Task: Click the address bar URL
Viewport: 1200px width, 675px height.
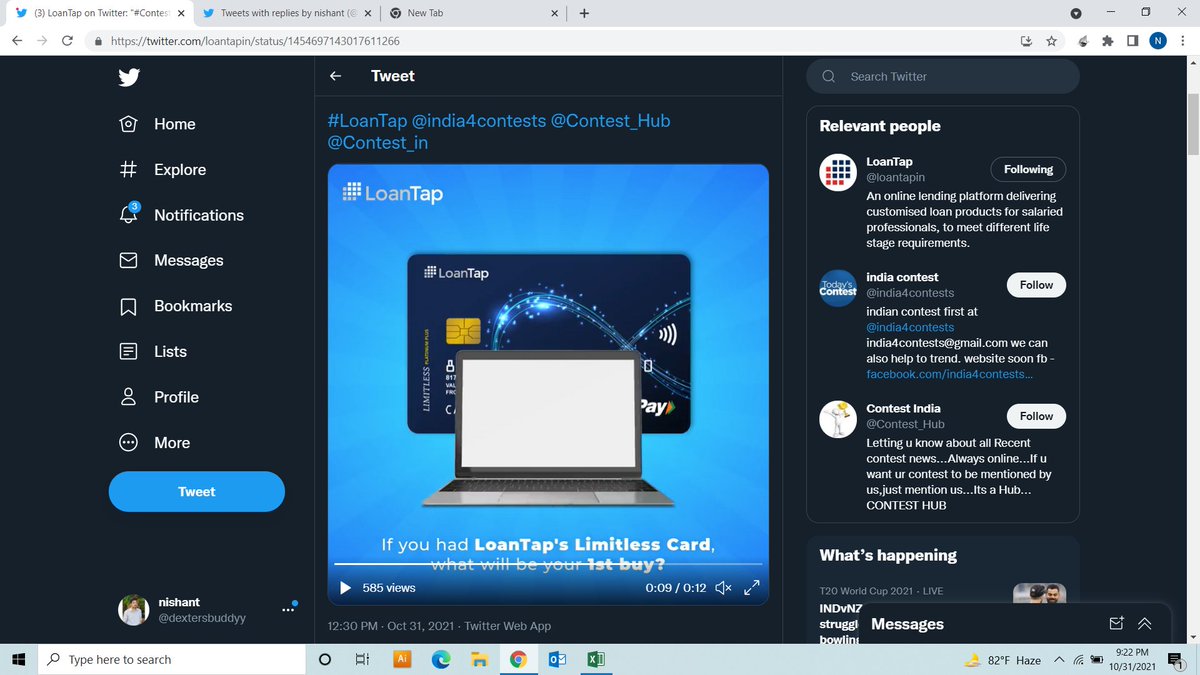Action: (x=255, y=41)
